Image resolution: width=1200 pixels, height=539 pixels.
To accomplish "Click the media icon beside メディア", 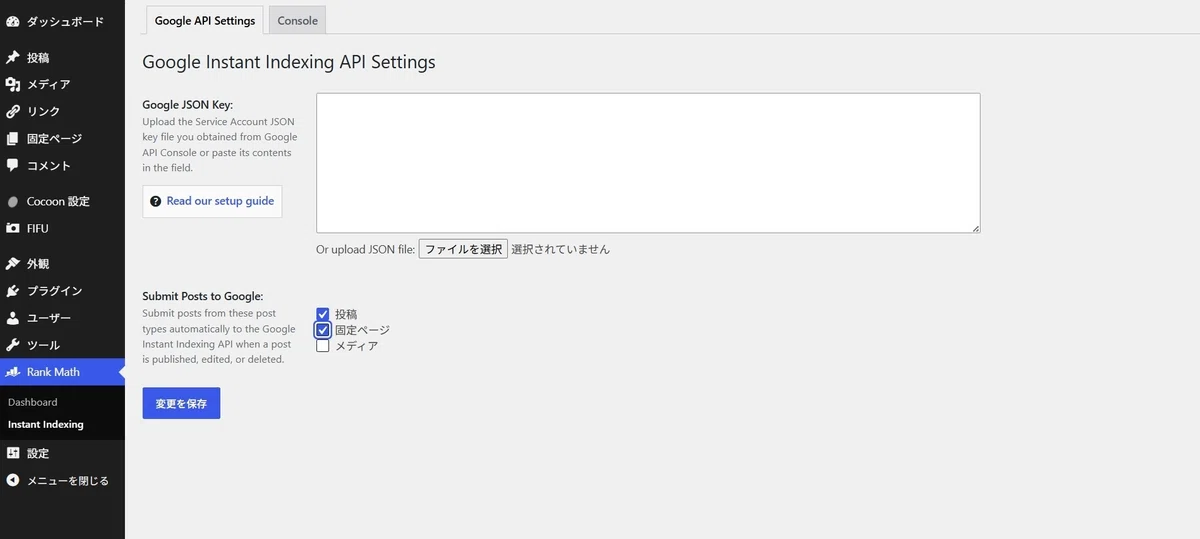I will 12,85.
